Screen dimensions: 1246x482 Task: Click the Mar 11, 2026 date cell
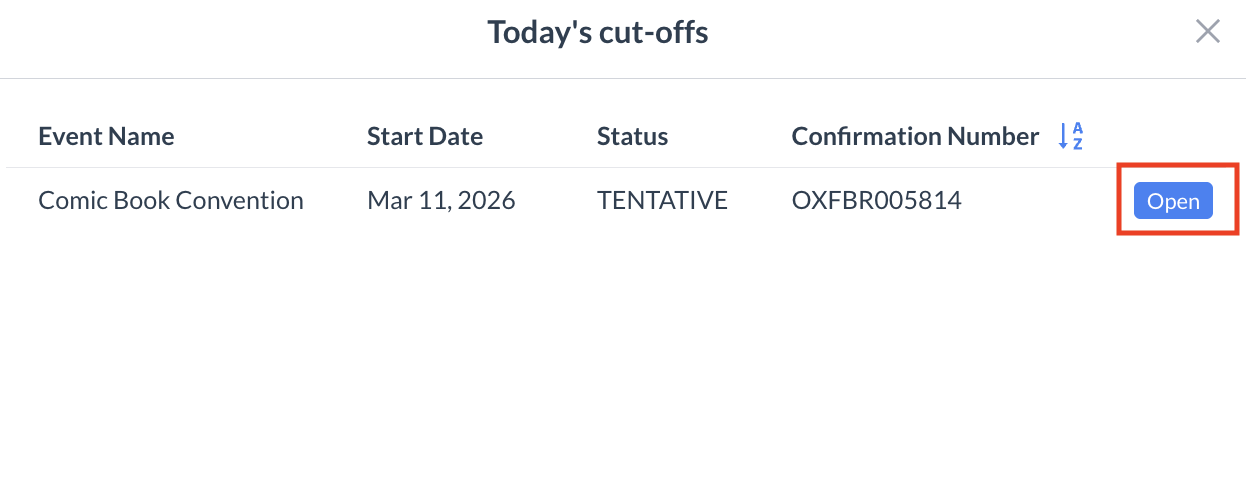[x=441, y=201]
